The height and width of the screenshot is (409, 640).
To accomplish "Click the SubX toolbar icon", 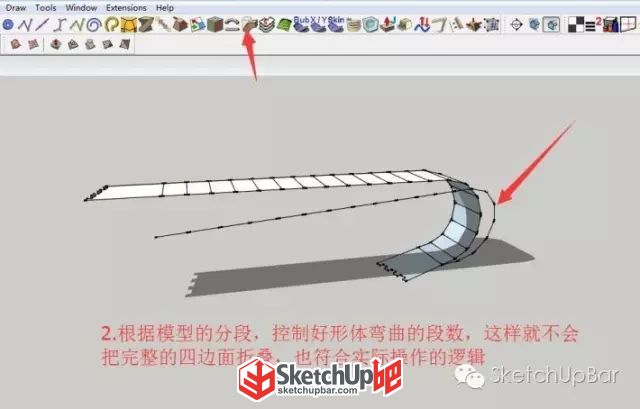I will [302, 24].
